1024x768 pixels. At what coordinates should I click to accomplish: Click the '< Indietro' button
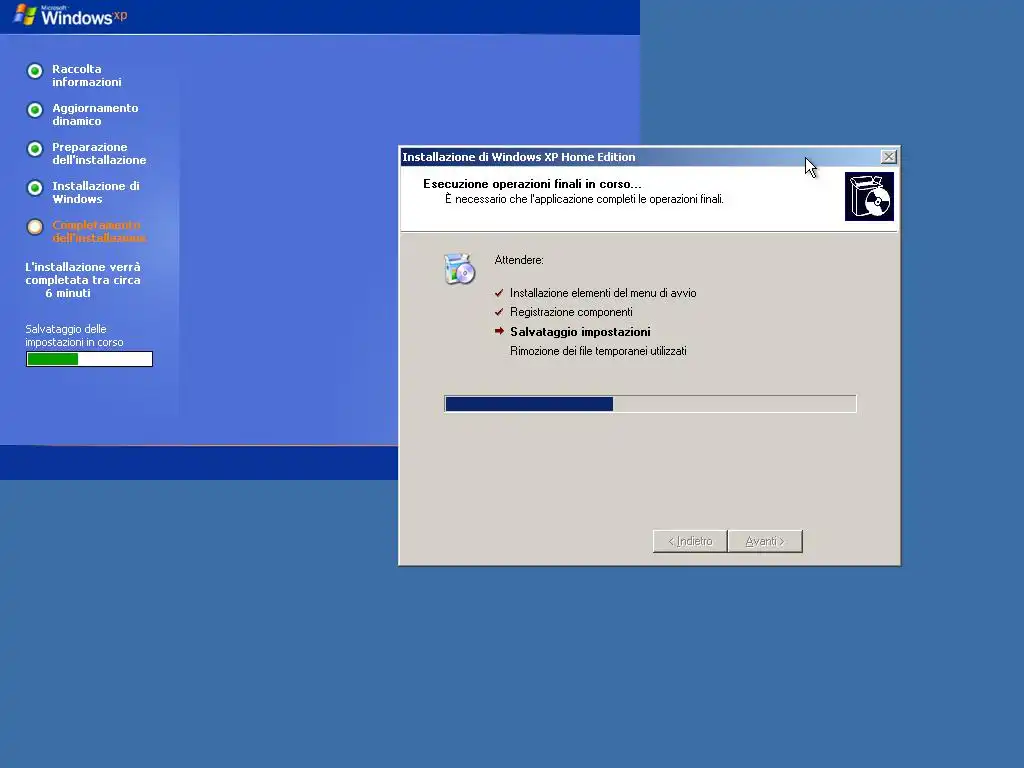click(690, 541)
